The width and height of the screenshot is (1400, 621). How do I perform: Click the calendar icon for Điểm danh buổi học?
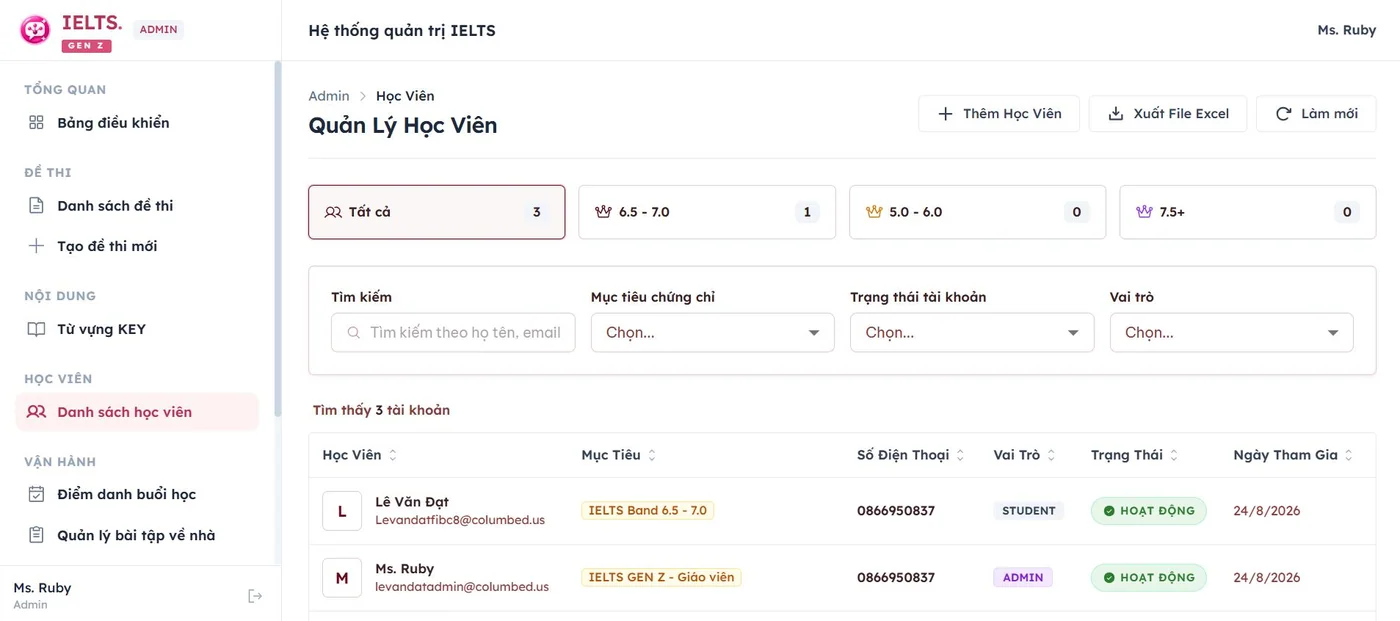[36, 494]
